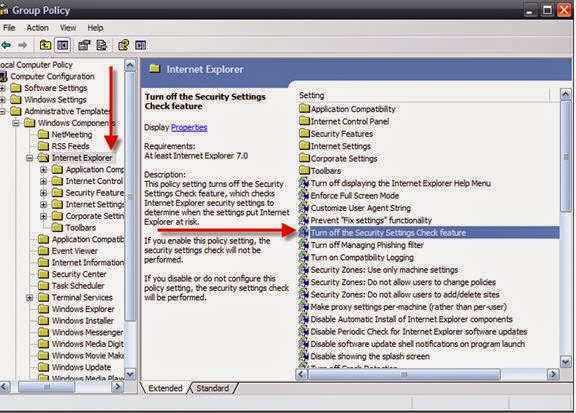Screen dimensions: 576x413
Task: Click the tree pane scrollbar down arrow
Action: point(130,374)
